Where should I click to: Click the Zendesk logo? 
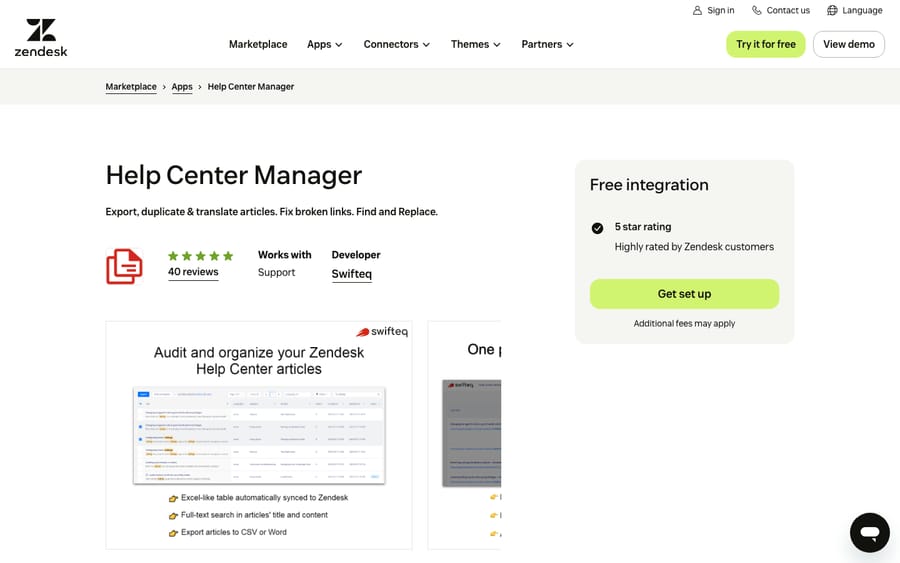pos(41,38)
